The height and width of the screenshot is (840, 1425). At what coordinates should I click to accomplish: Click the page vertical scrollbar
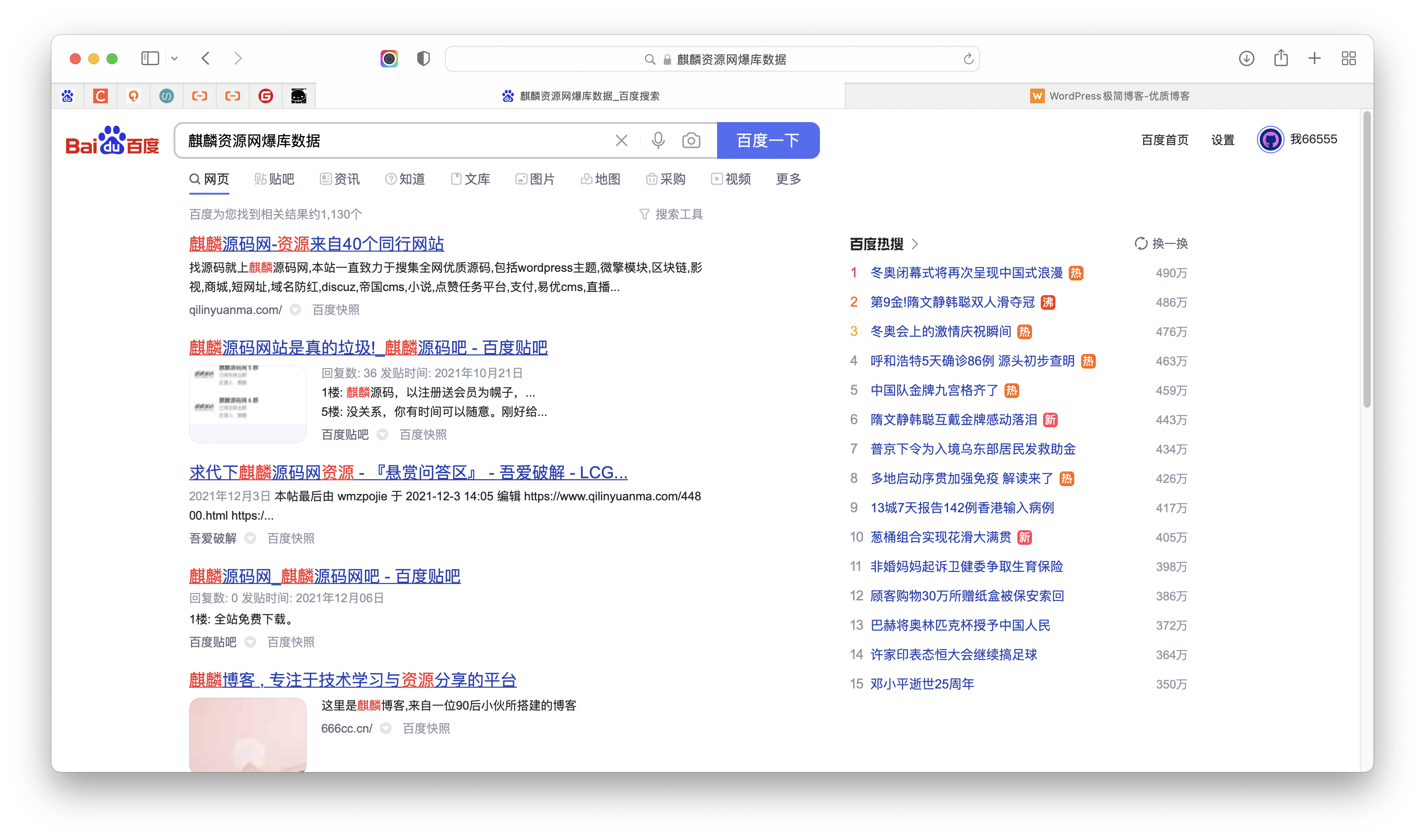tap(1366, 260)
